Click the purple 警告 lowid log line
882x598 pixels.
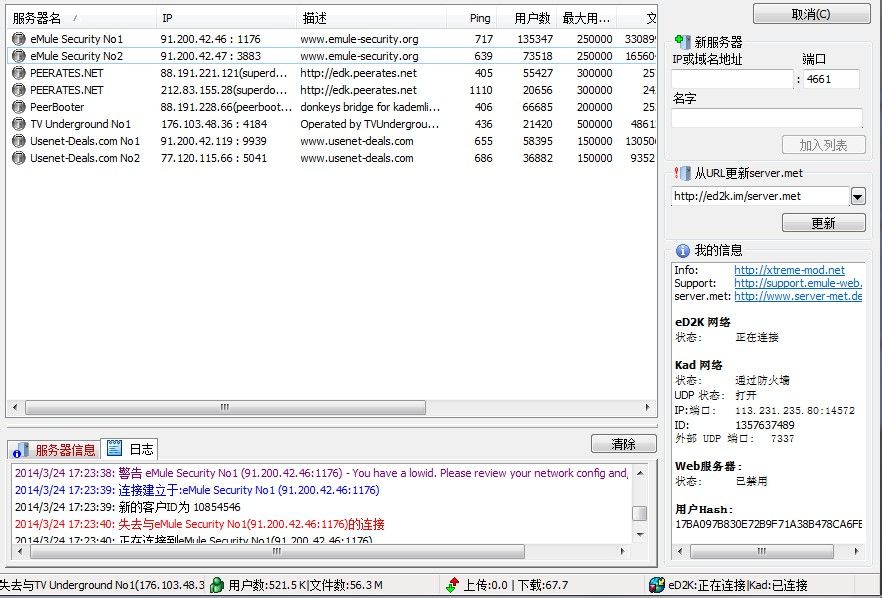[321, 473]
